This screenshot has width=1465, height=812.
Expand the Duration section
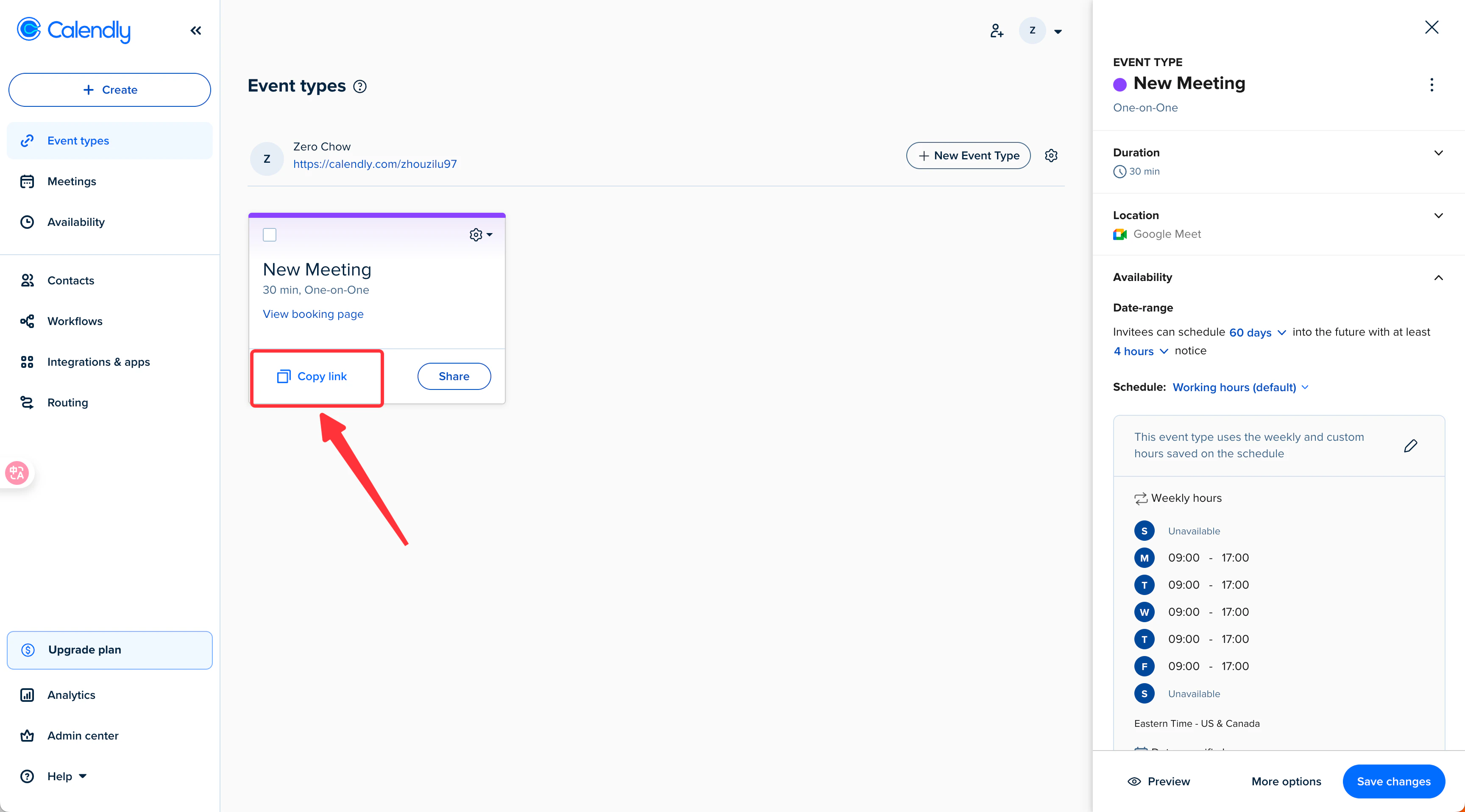coord(1438,153)
